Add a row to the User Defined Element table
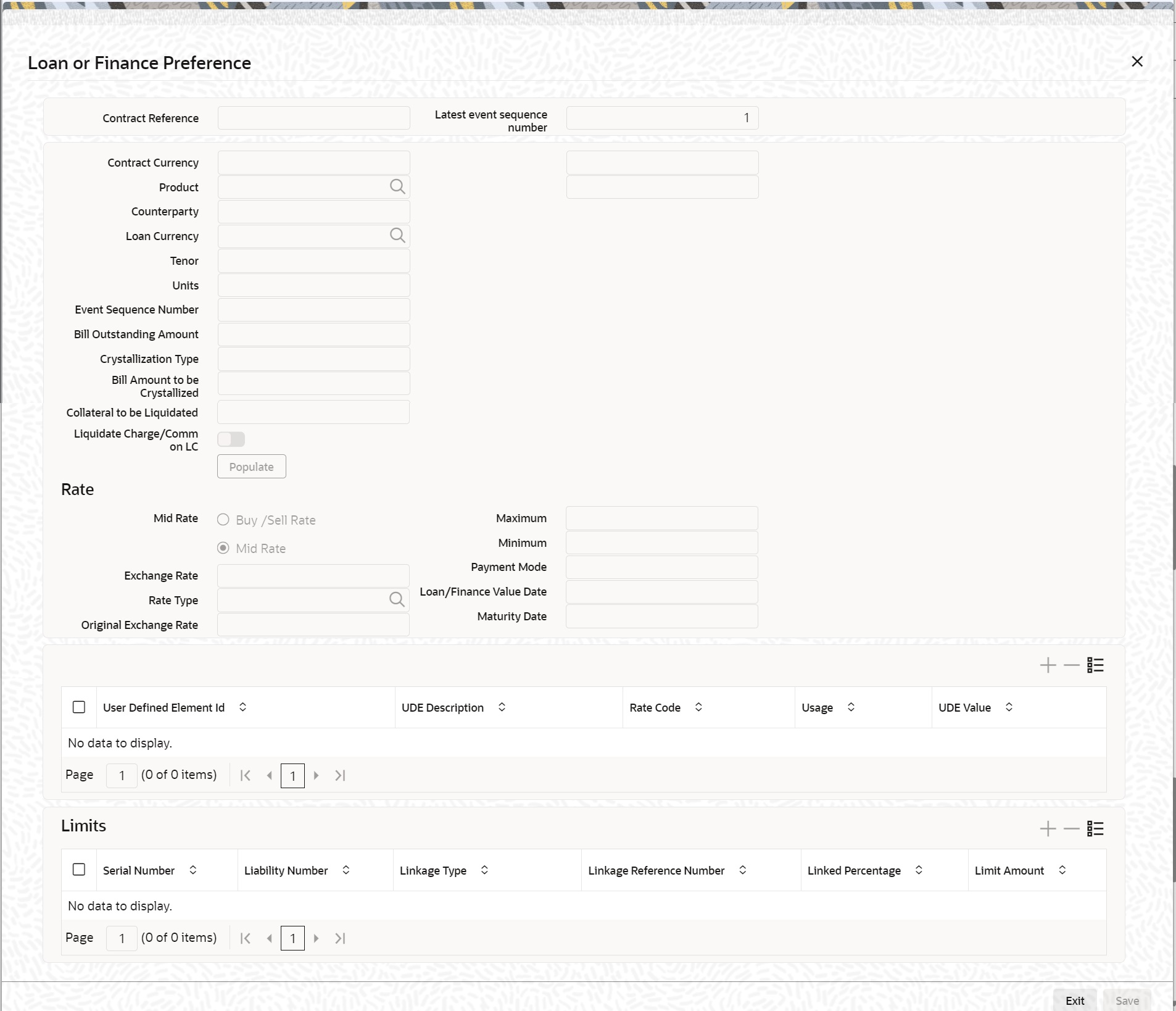Viewport: 1176px width, 1011px height. pyautogui.click(x=1048, y=665)
